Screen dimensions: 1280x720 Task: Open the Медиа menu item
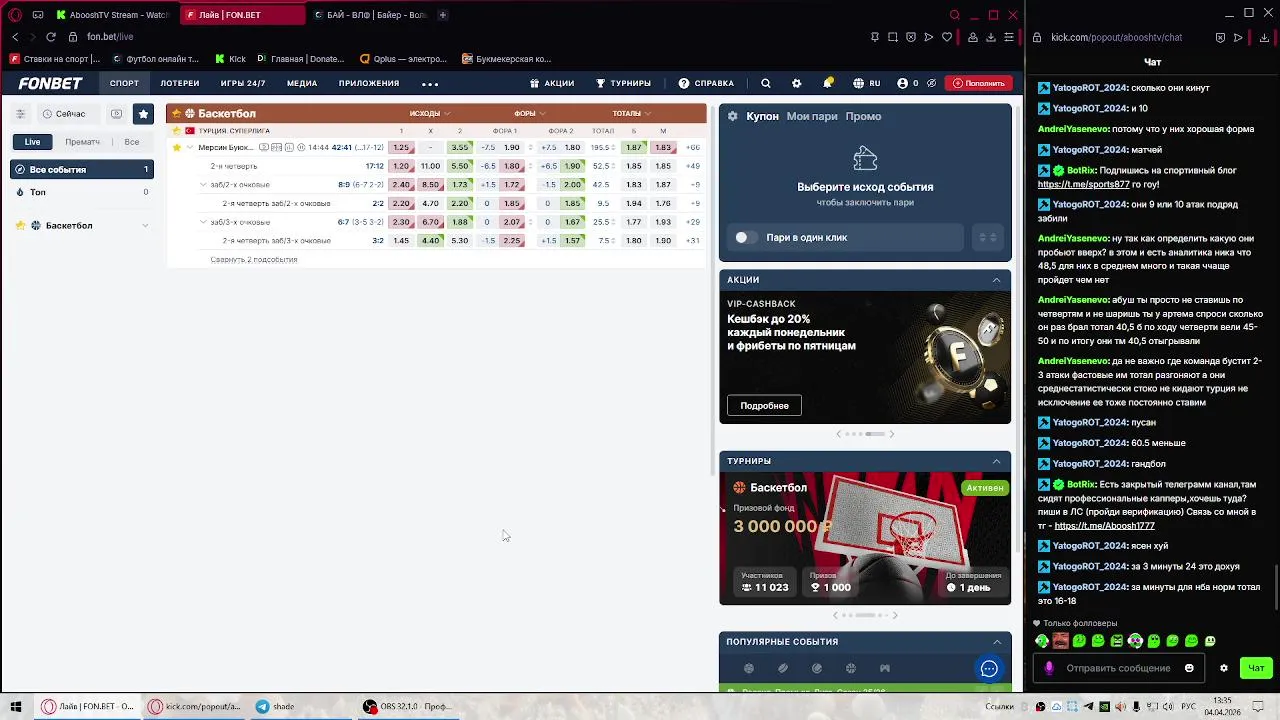pyautogui.click(x=302, y=83)
